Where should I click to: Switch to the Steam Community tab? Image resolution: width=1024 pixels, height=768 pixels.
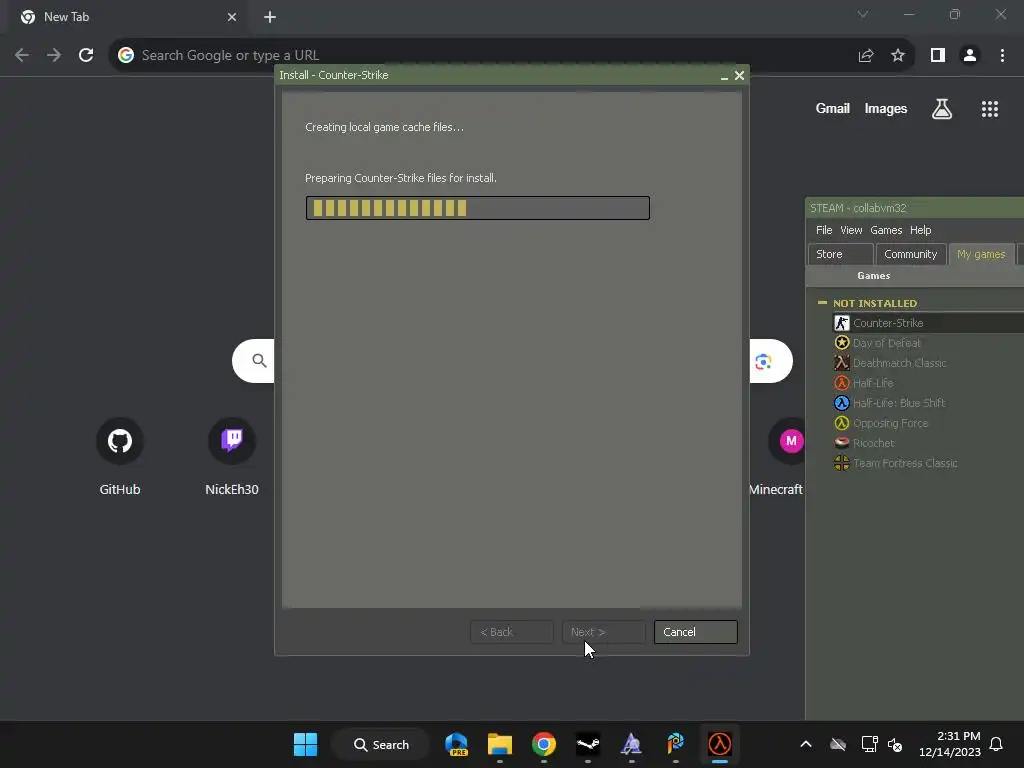coord(910,254)
